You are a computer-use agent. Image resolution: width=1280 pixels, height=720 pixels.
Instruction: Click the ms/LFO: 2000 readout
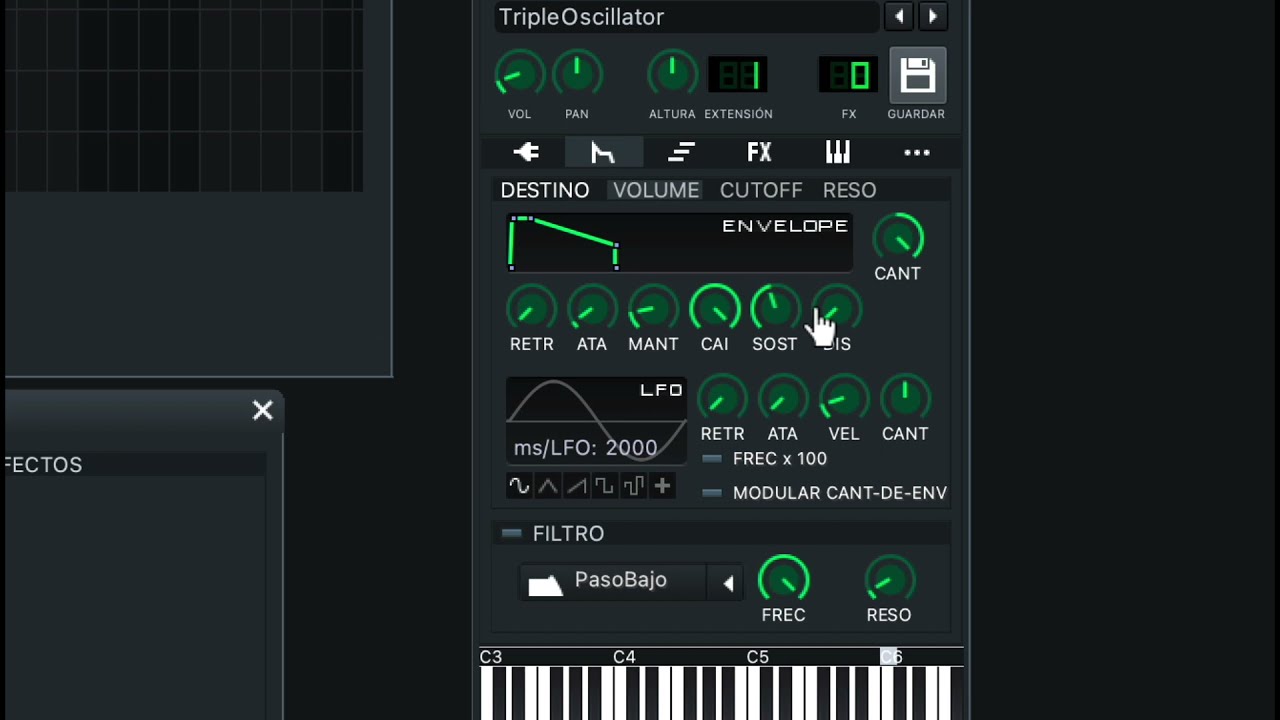(x=585, y=448)
